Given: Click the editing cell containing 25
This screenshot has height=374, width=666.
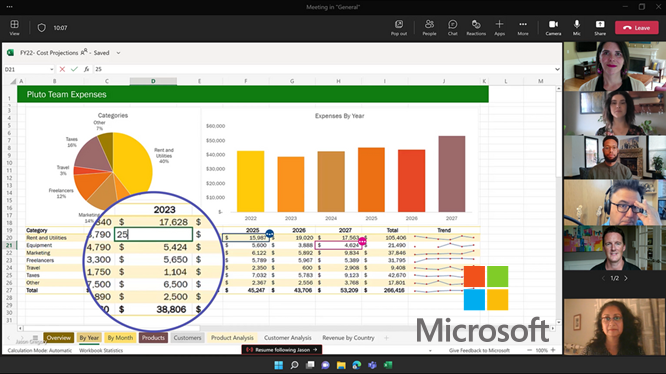Looking at the screenshot, I should 153,234.
